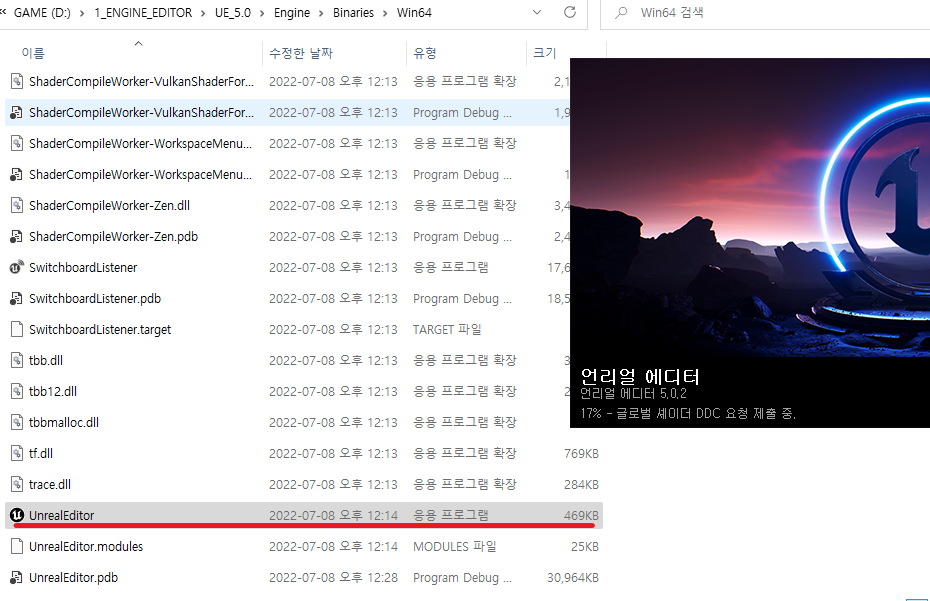
Task: Expand the chevron after UE_5.0
Action: pyautogui.click(x=262, y=13)
